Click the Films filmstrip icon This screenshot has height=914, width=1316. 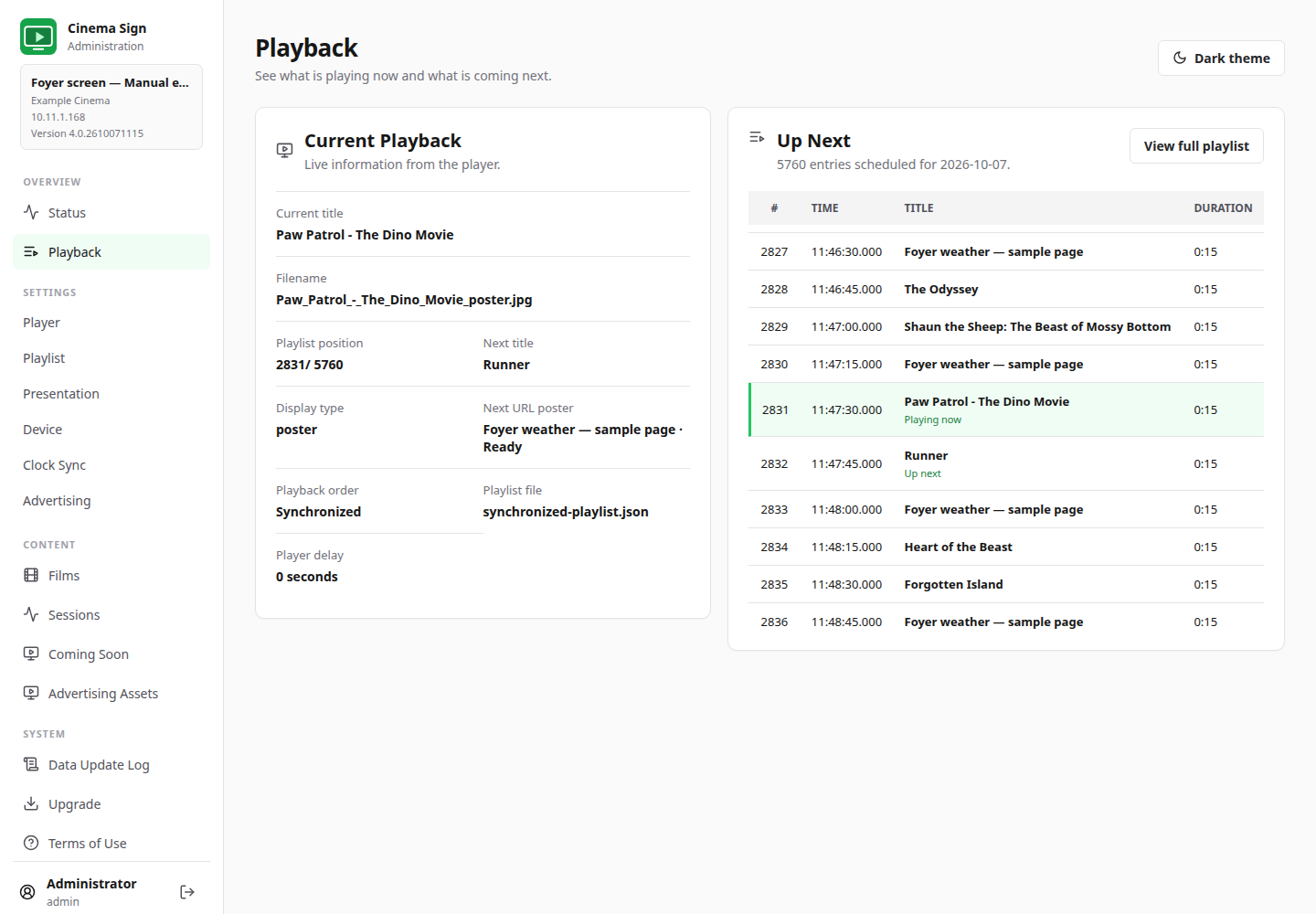click(x=31, y=575)
